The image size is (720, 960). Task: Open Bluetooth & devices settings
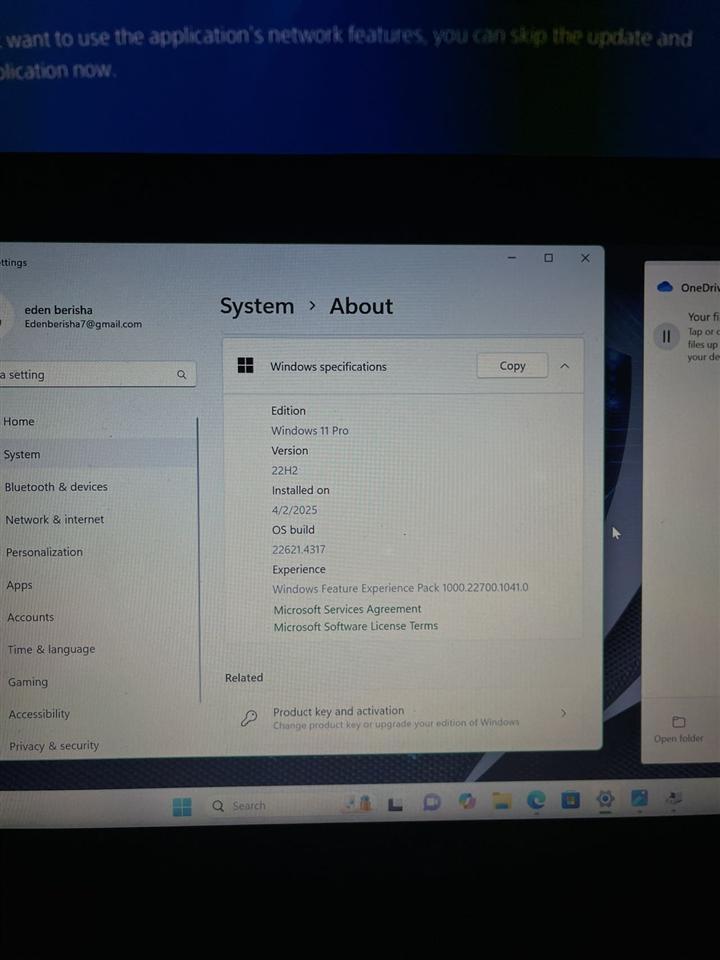98,487
